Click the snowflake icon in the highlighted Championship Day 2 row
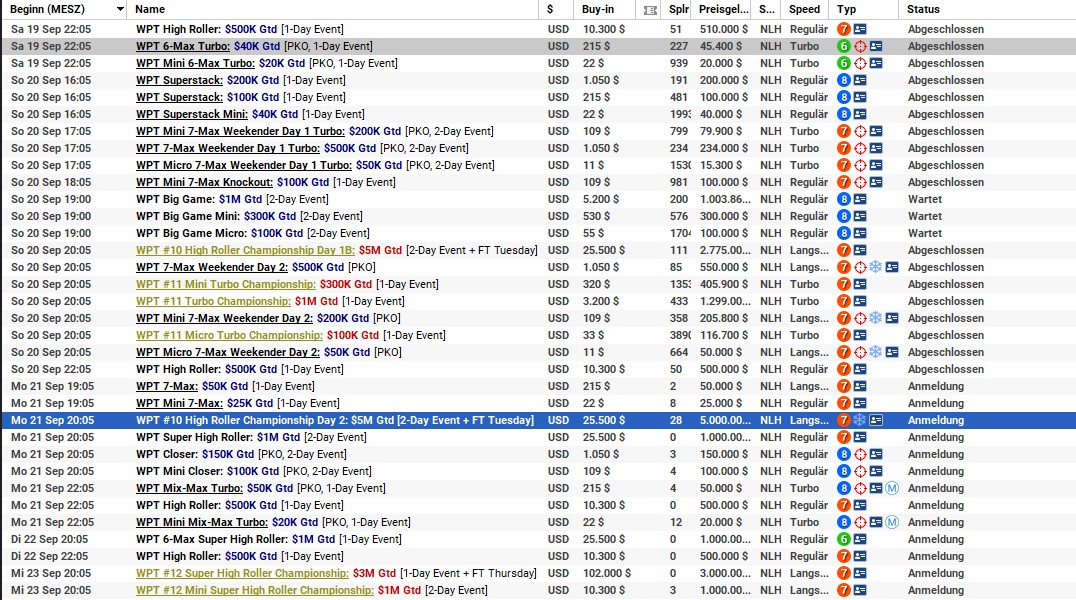 860,420
